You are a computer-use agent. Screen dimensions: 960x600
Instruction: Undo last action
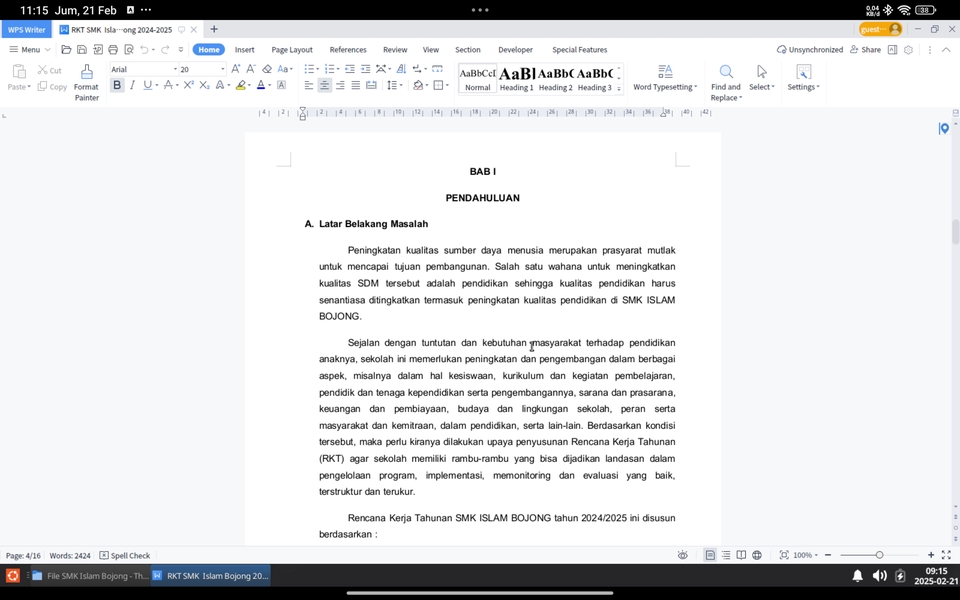[144, 50]
